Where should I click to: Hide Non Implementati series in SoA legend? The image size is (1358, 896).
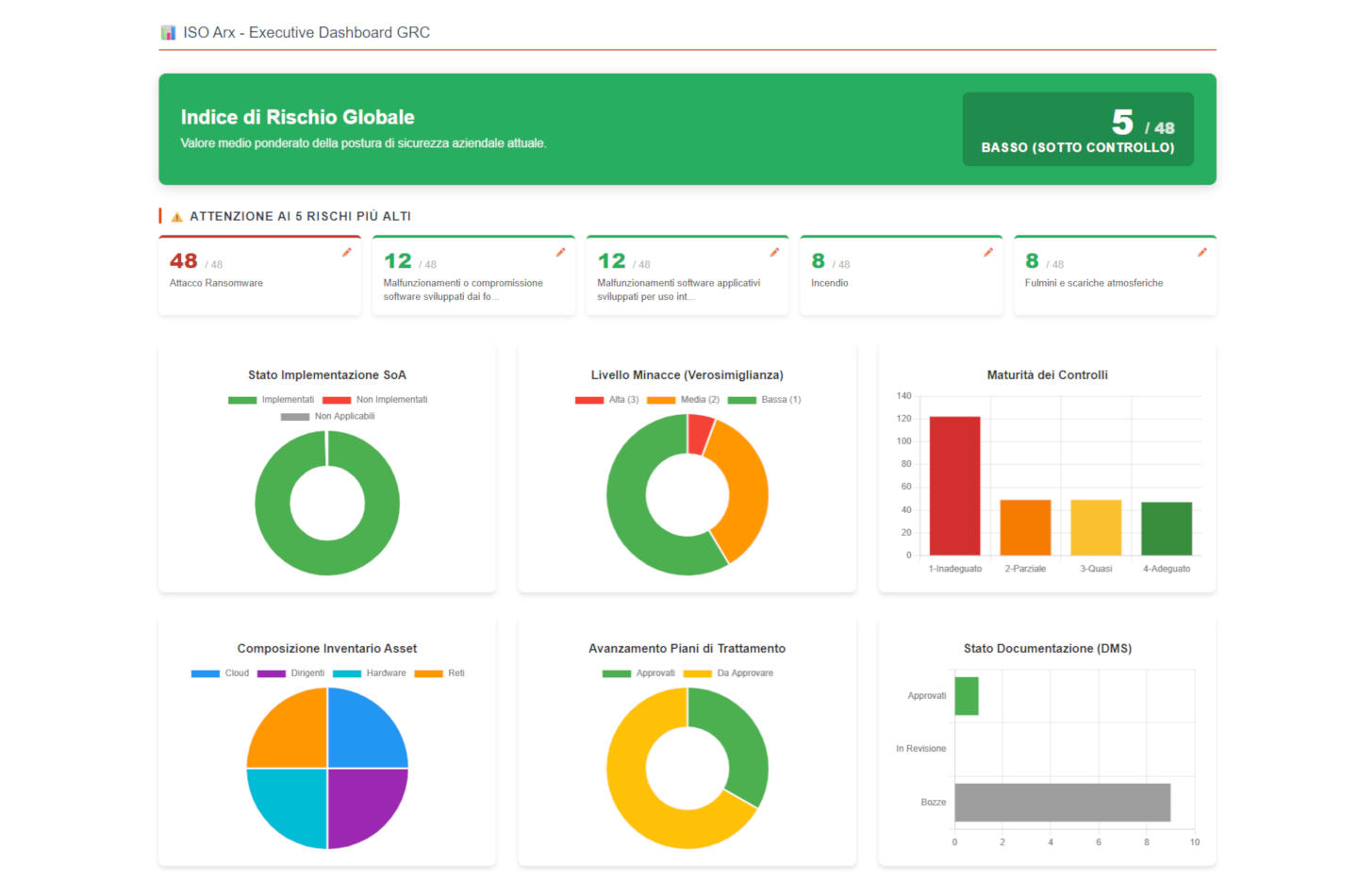pyautogui.click(x=375, y=400)
